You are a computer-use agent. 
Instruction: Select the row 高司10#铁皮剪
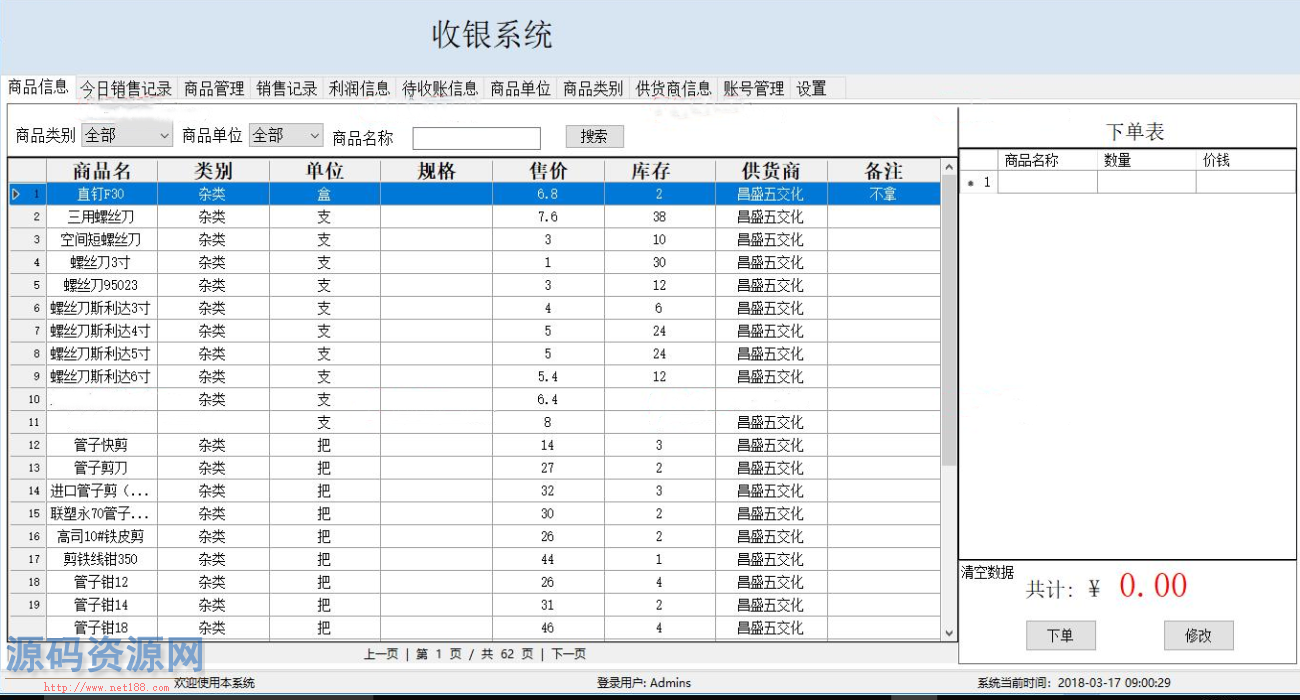coord(475,536)
